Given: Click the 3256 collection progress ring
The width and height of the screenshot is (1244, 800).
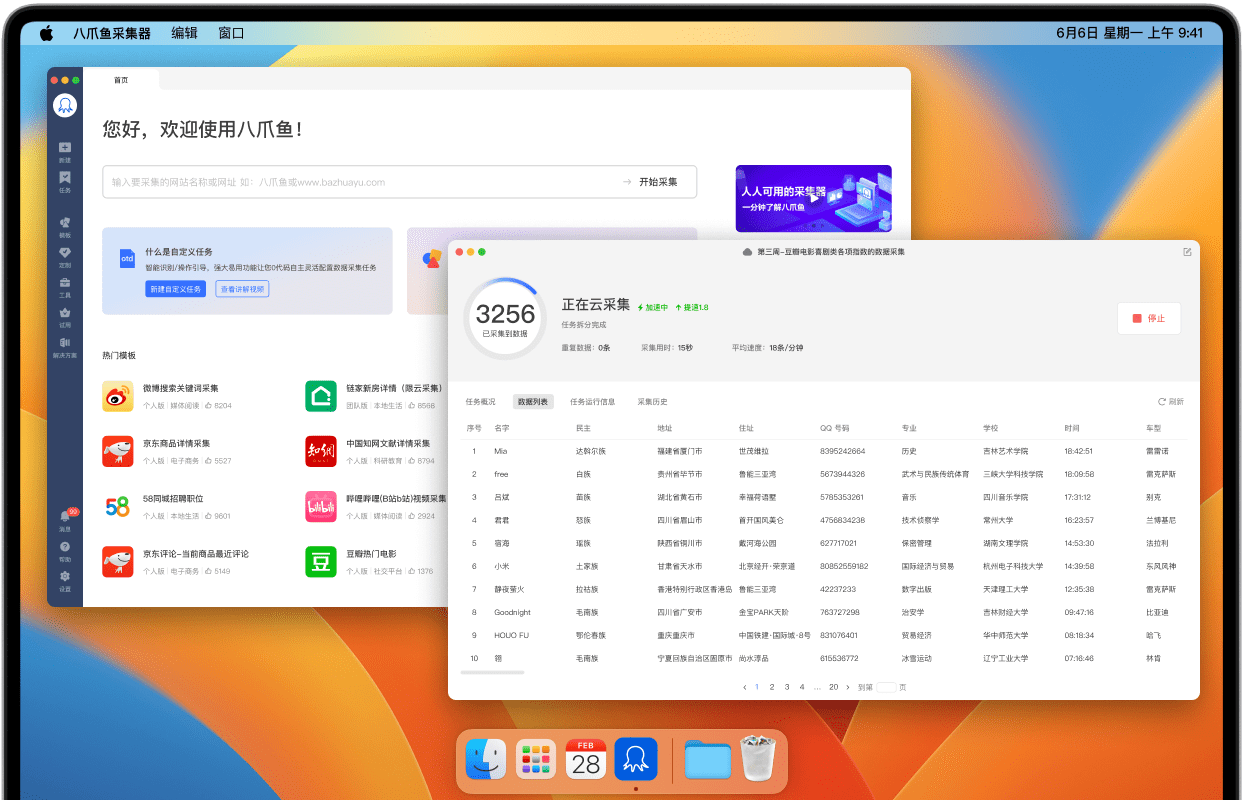Looking at the screenshot, I should click(x=505, y=319).
